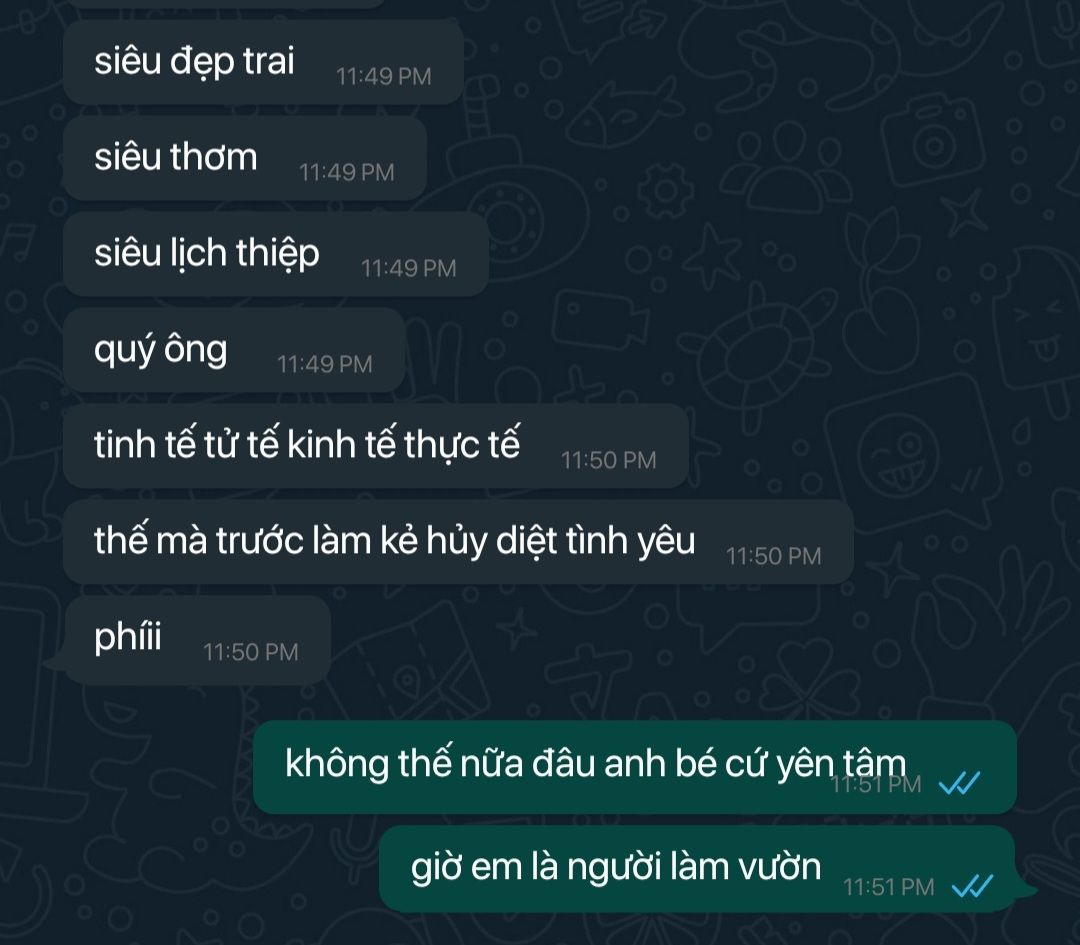Click the 11:50 PM timestamp on 'tinh tế tử tế' message

point(608,460)
